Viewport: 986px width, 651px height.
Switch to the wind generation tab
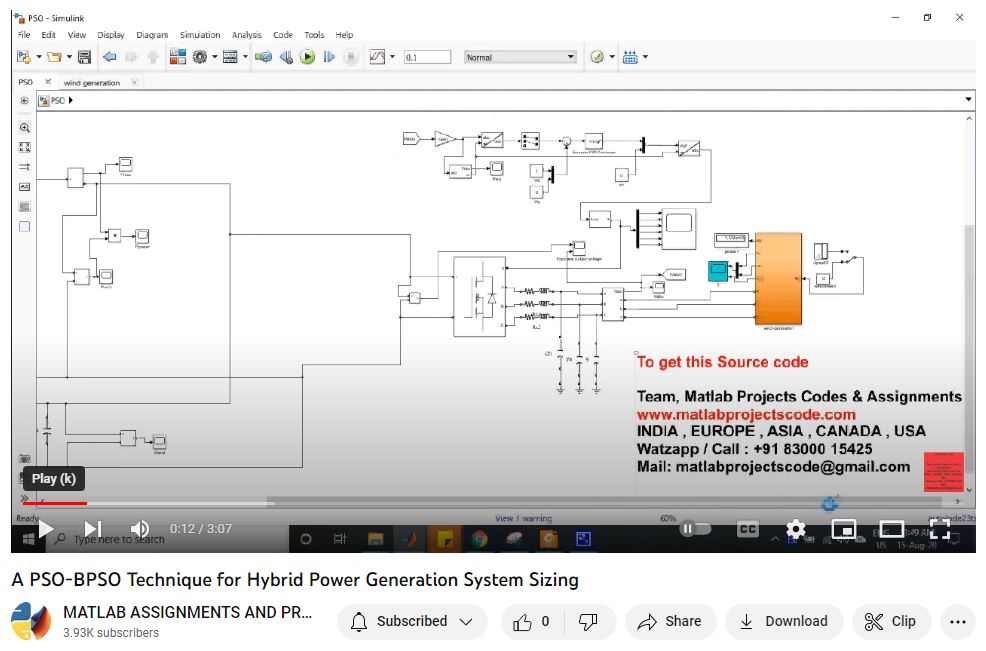[92, 83]
